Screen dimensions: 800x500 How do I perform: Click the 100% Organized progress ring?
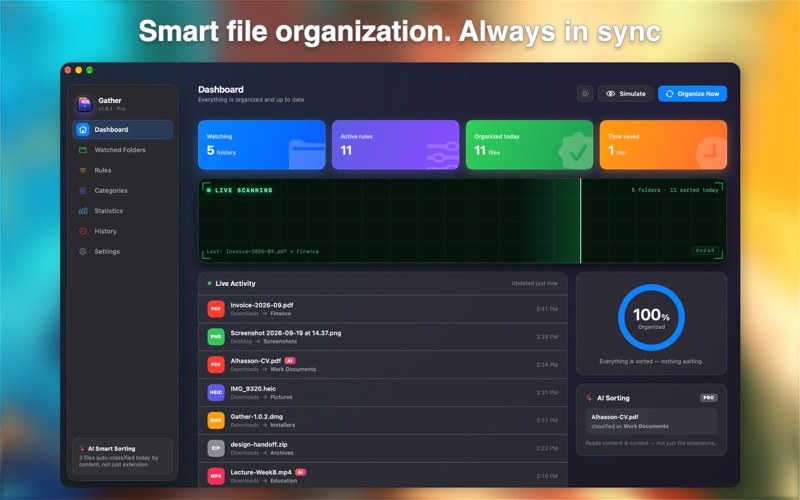coord(651,317)
